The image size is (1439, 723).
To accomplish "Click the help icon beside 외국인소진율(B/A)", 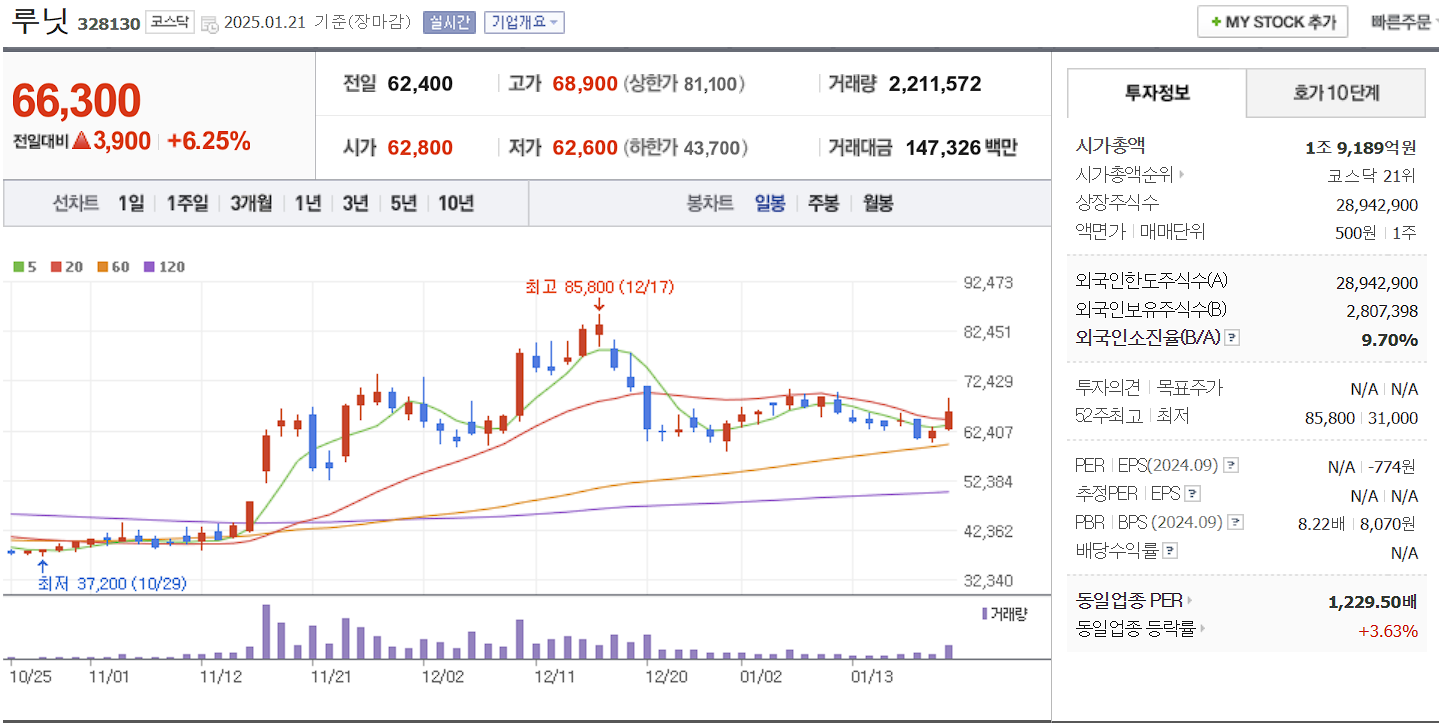I will pos(1231,338).
